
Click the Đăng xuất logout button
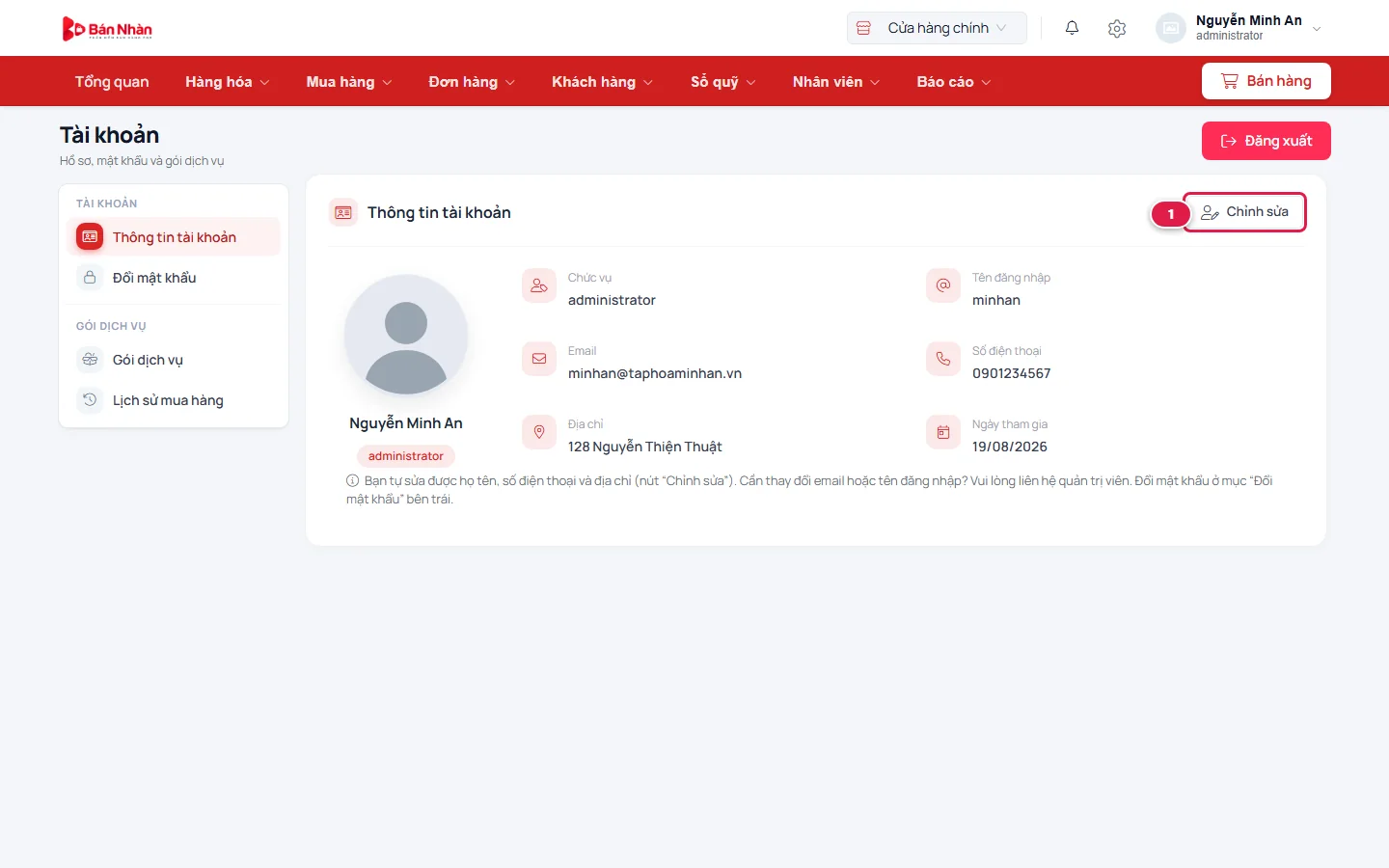1266,141
